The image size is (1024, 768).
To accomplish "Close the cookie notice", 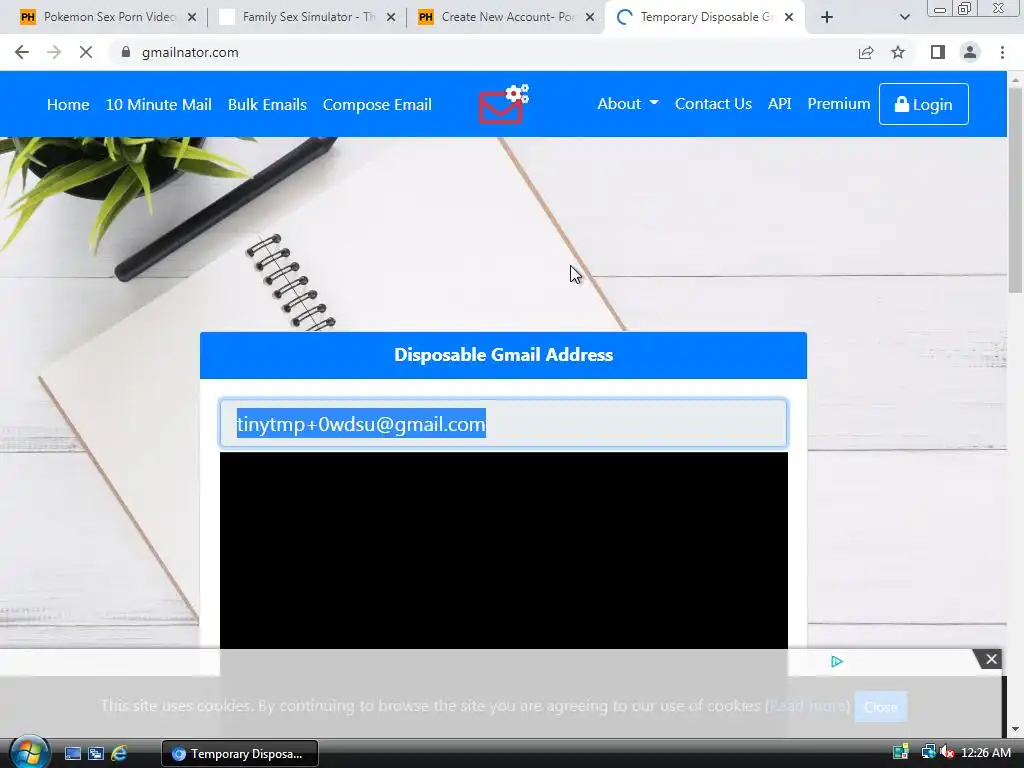I will coord(880,707).
